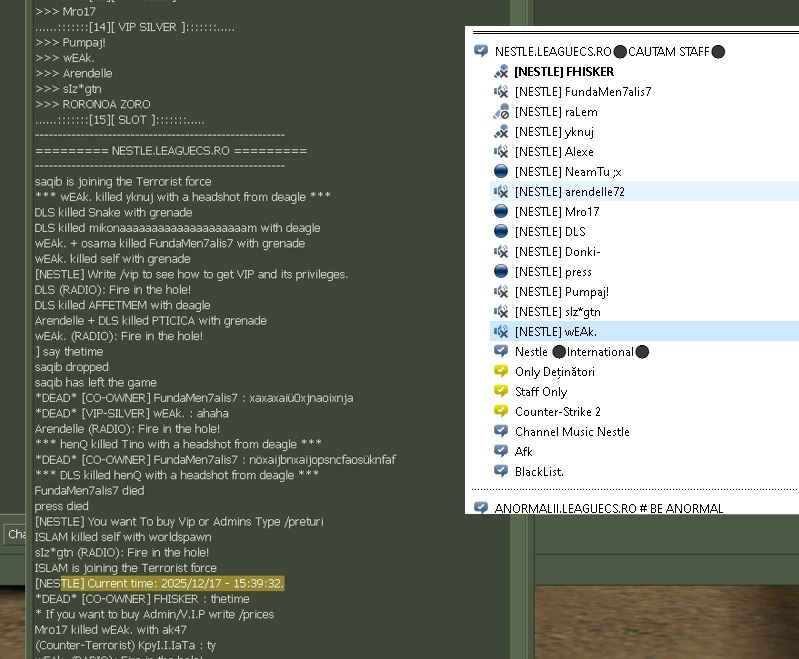Screen dimensions: 799x659
Task: Click console line 'saqib has left the game'
Action: [x=95, y=382]
